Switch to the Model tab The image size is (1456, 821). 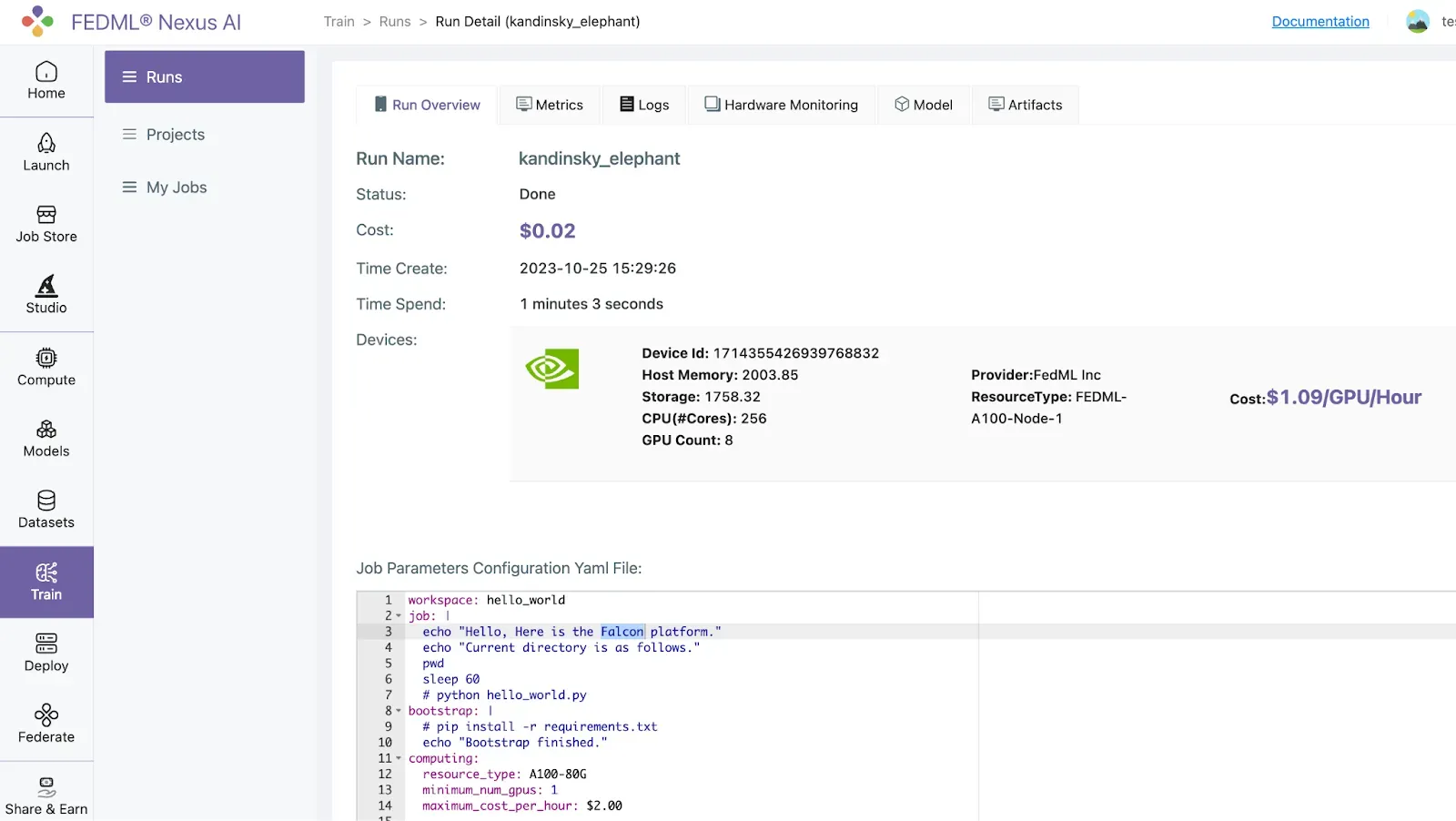tap(924, 105)
